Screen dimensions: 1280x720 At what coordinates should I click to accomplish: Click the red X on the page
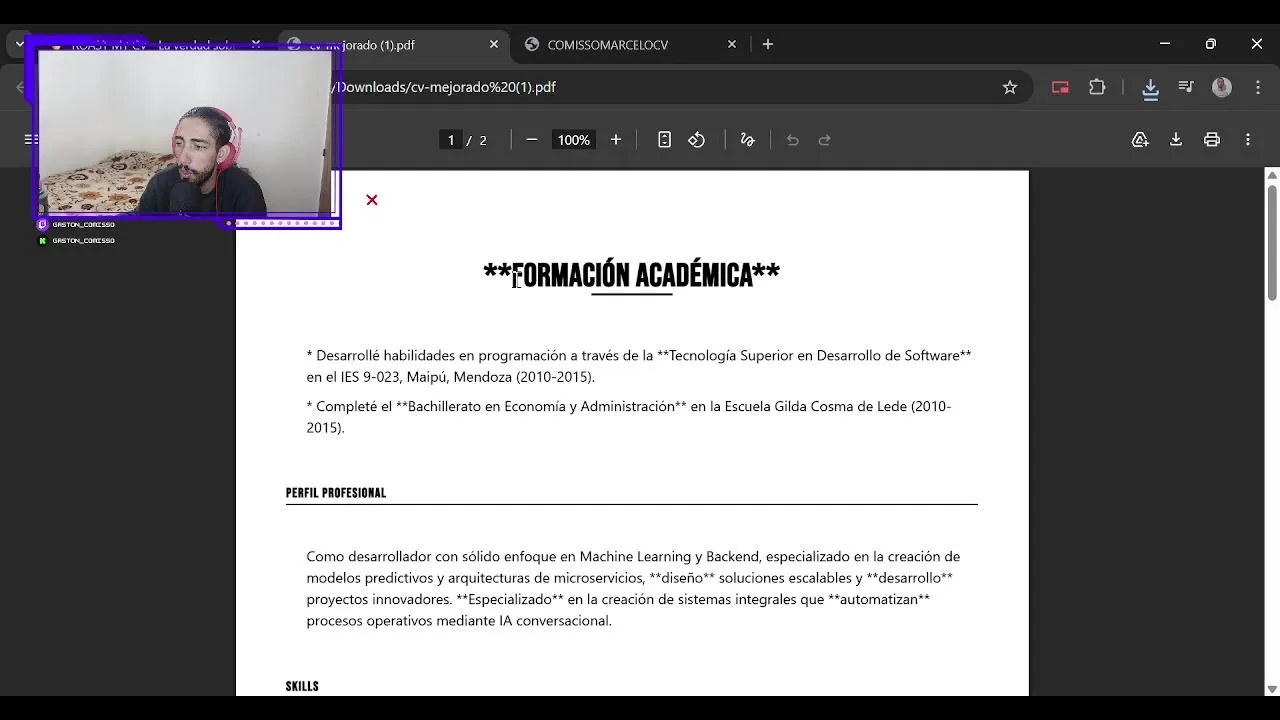(372, 200)
